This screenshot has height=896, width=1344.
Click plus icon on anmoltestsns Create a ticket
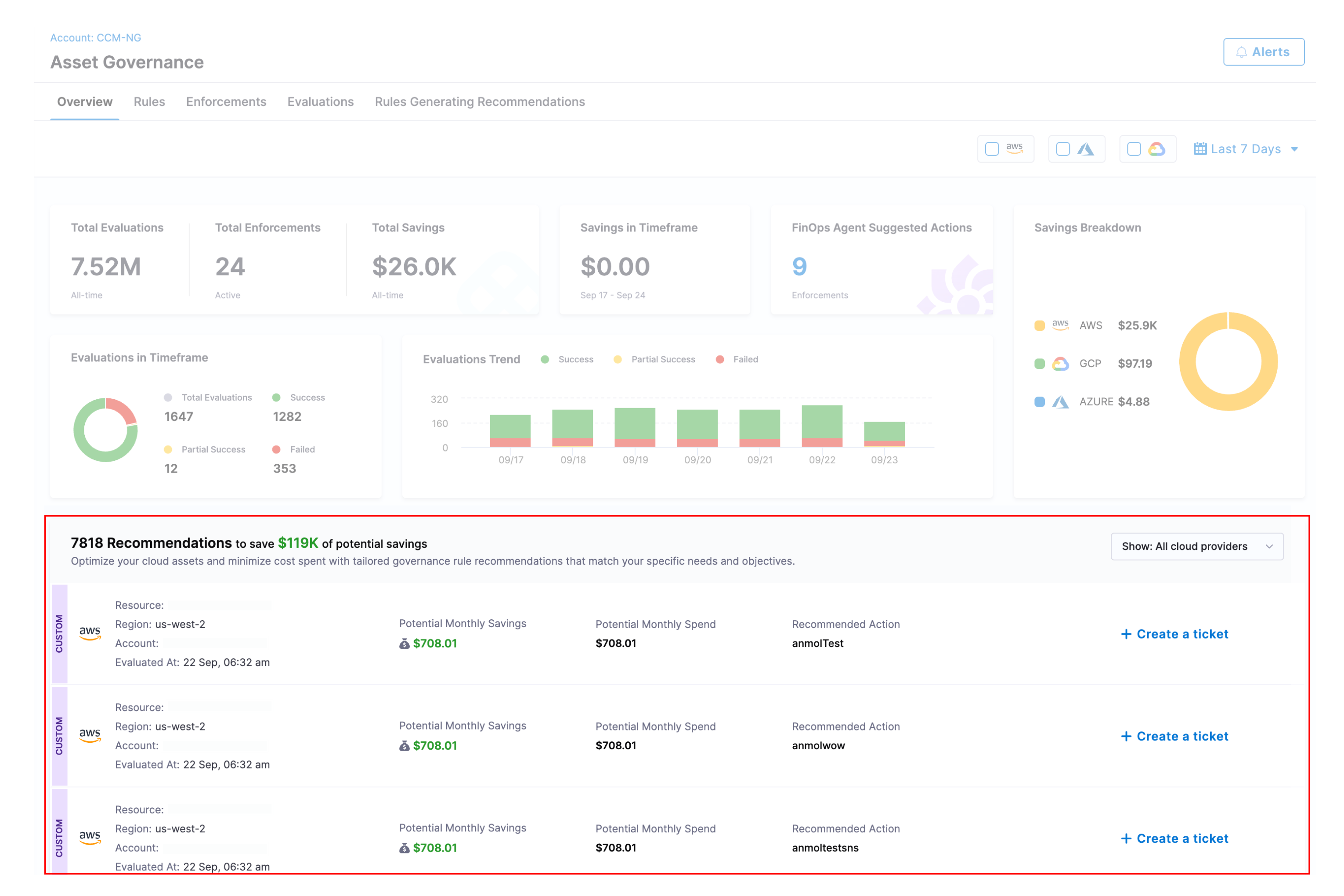(1126, 838)
